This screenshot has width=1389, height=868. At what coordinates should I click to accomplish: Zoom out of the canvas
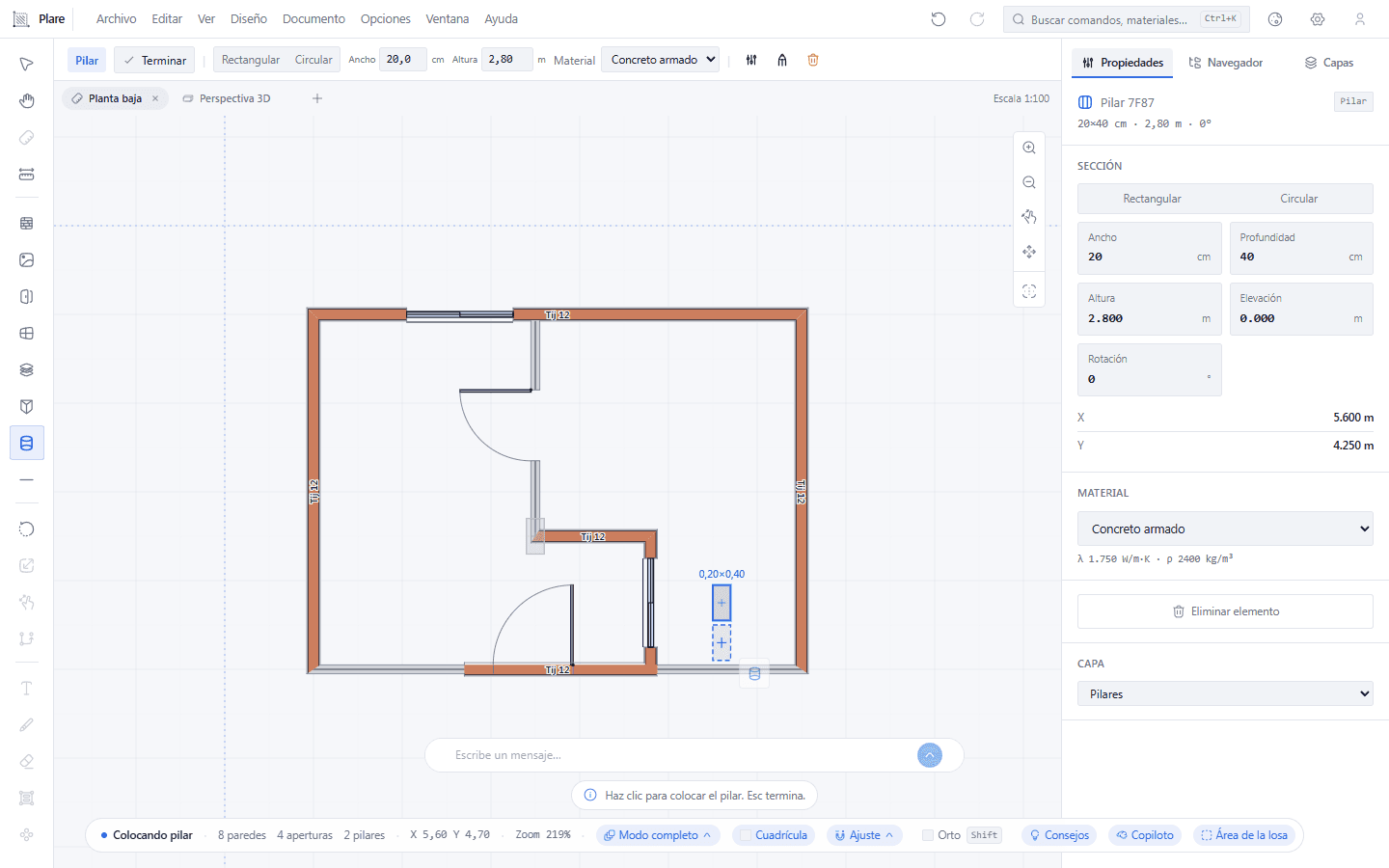1029,182
